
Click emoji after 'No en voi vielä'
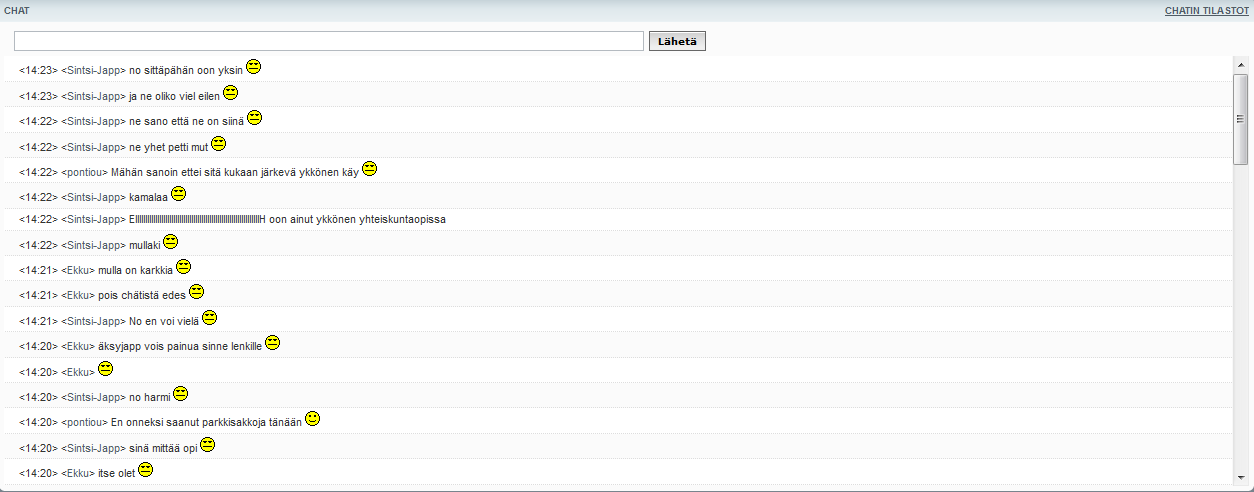point(210,318)
